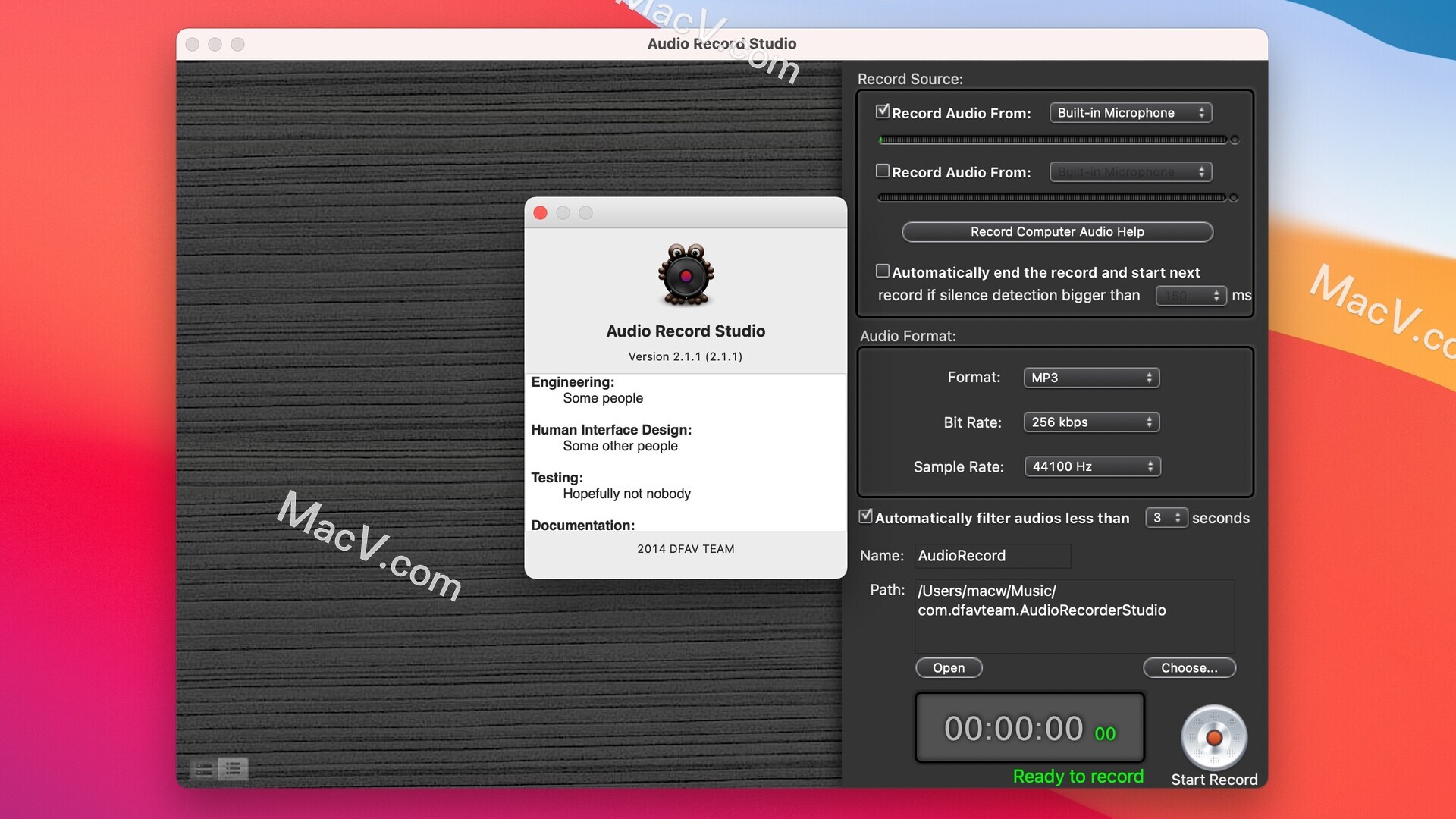Viewport: 1456px width, 819px height.
Task: Adjust the first source volume level slider
Action: tap(1059, 140)
